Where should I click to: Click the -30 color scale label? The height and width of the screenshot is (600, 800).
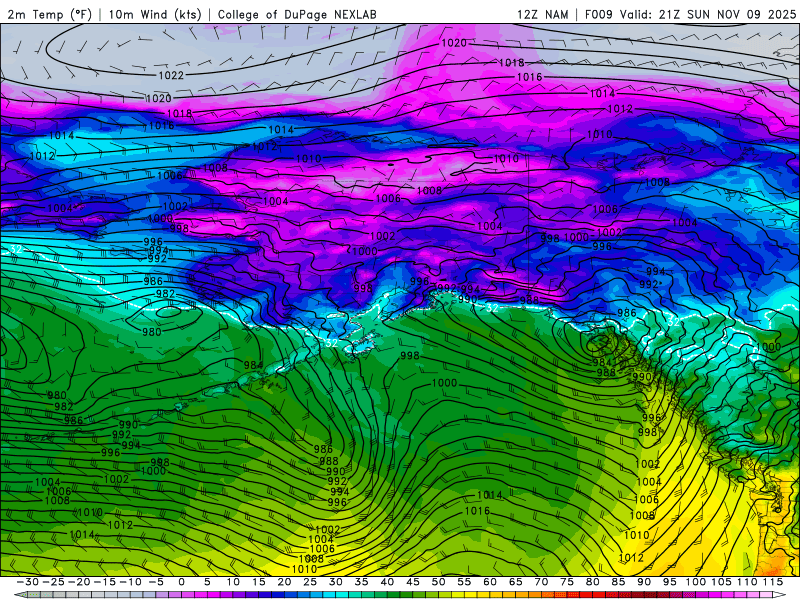(x=28, y=582)
